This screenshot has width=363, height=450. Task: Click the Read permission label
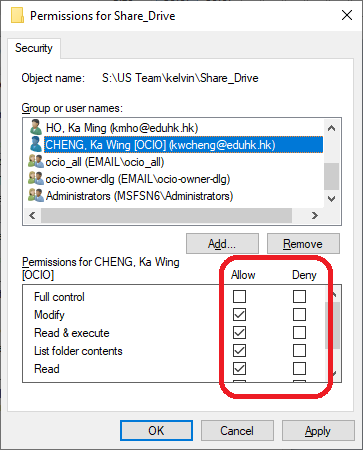click(47, 369)
